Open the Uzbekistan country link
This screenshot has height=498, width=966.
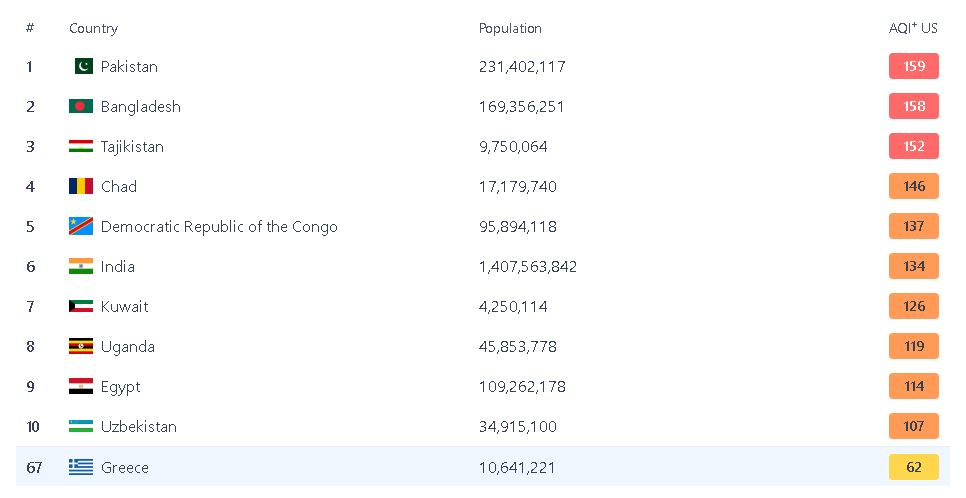coord(138,427)
